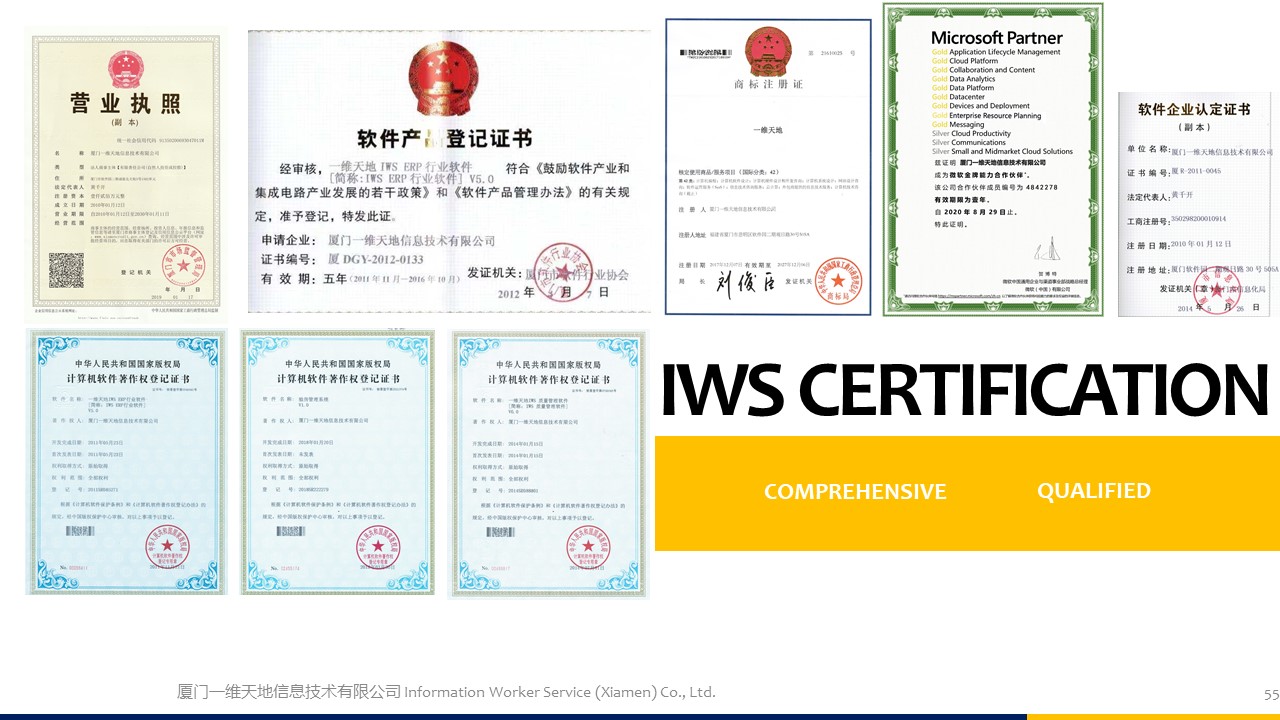Click the slide page number 55
The image size is (1280, 720).
tap(1271, 694)
